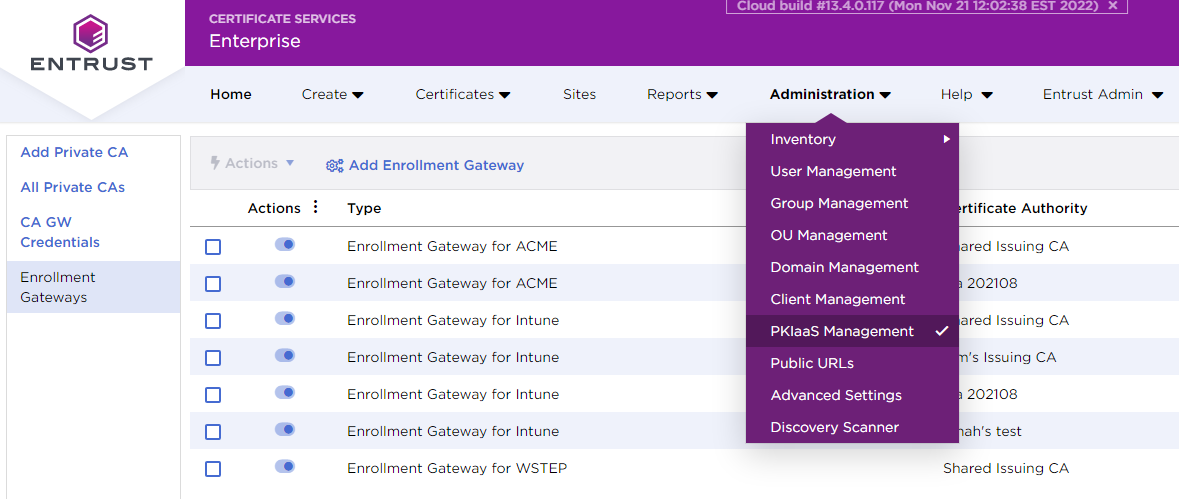Screen dimensions: 1179x499
Task: Go to CA GW Credentials
Action: pyautogui.click(x=60, y=232)
